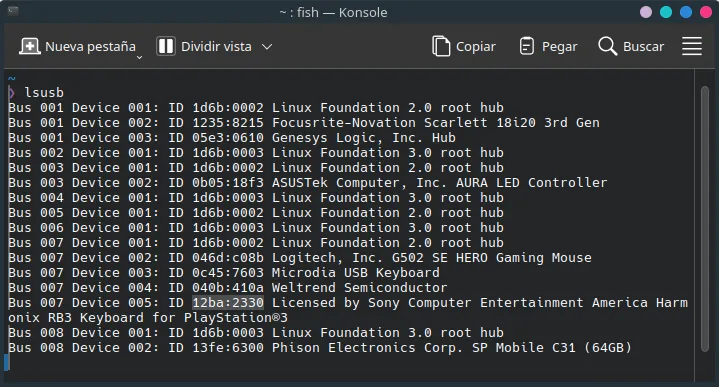
Task: Close window with pink button
Action: (x=706, y=12)
